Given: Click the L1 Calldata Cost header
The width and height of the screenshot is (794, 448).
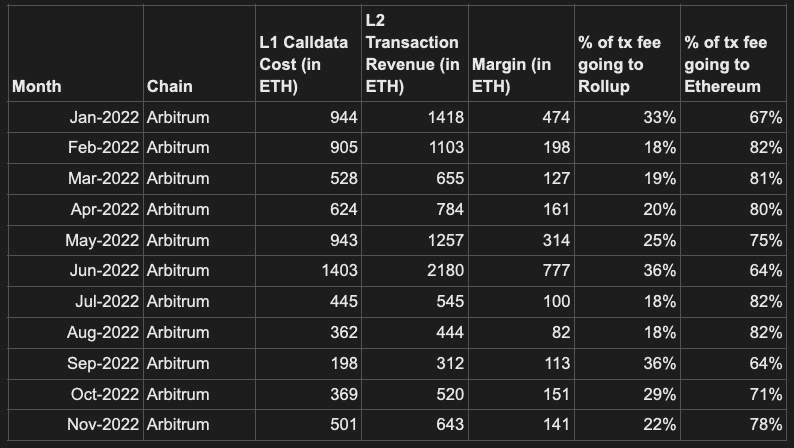Looking at the screenshot, I should [x=304, y=65].
